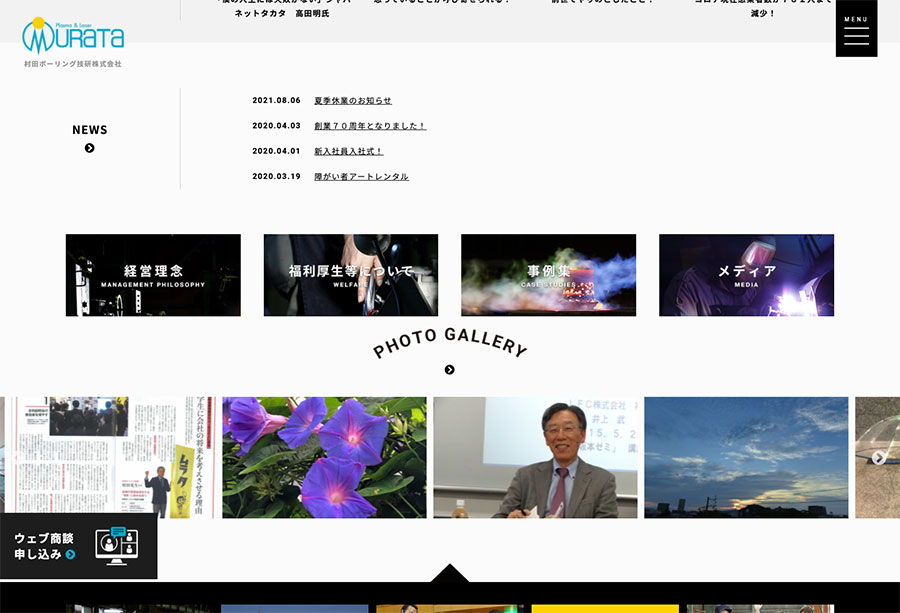Open the 障がい者アートレンタル news article
900x613 pixels.
[x=361, y=176]
